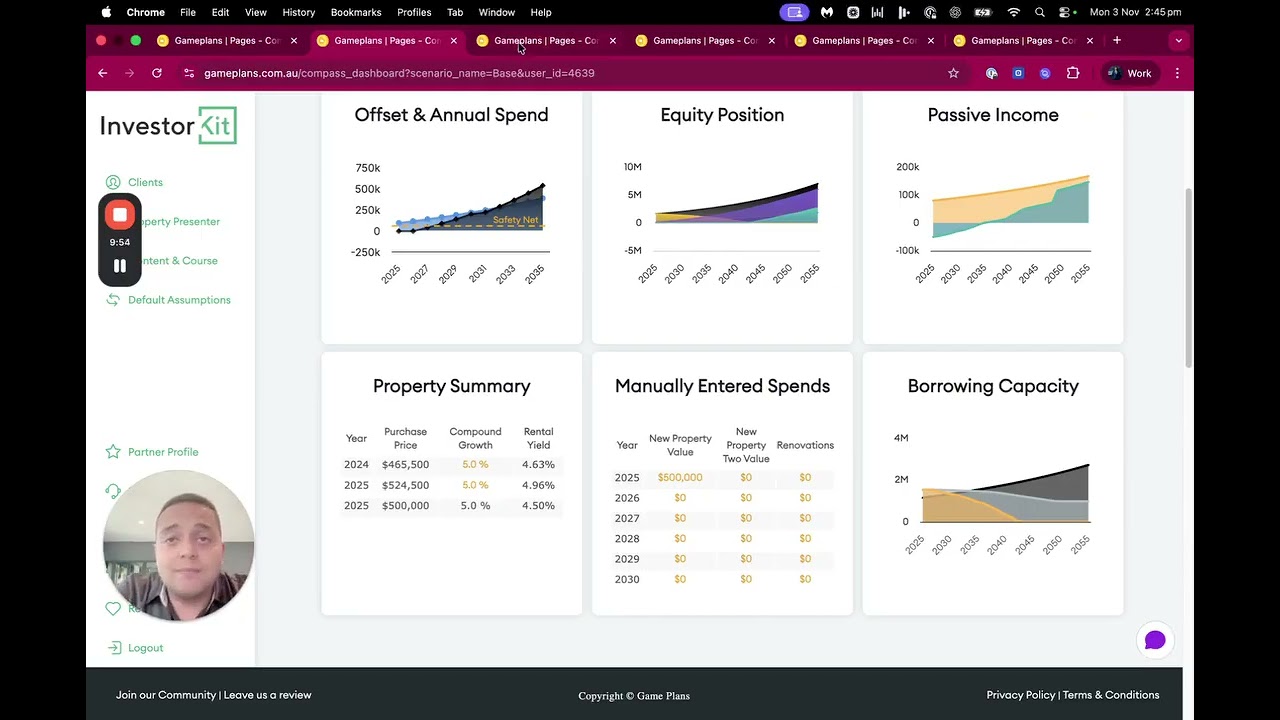Open the History menu
The width and height of the screenshot is (1280, 720).
[299, 12]
